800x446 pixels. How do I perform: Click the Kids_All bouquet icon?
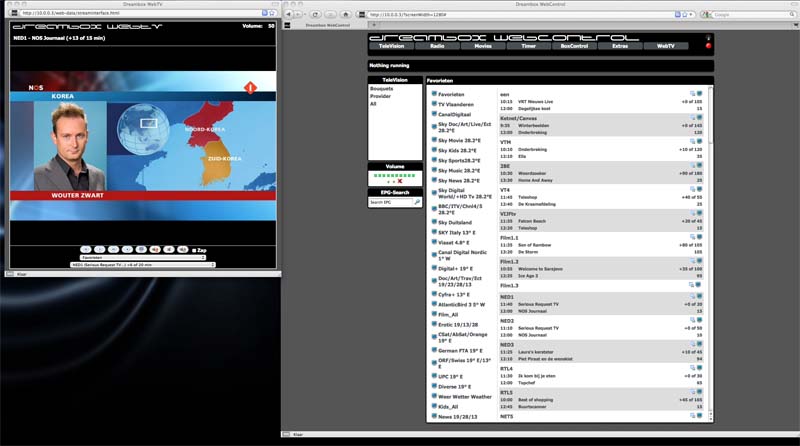coord(434,406)
